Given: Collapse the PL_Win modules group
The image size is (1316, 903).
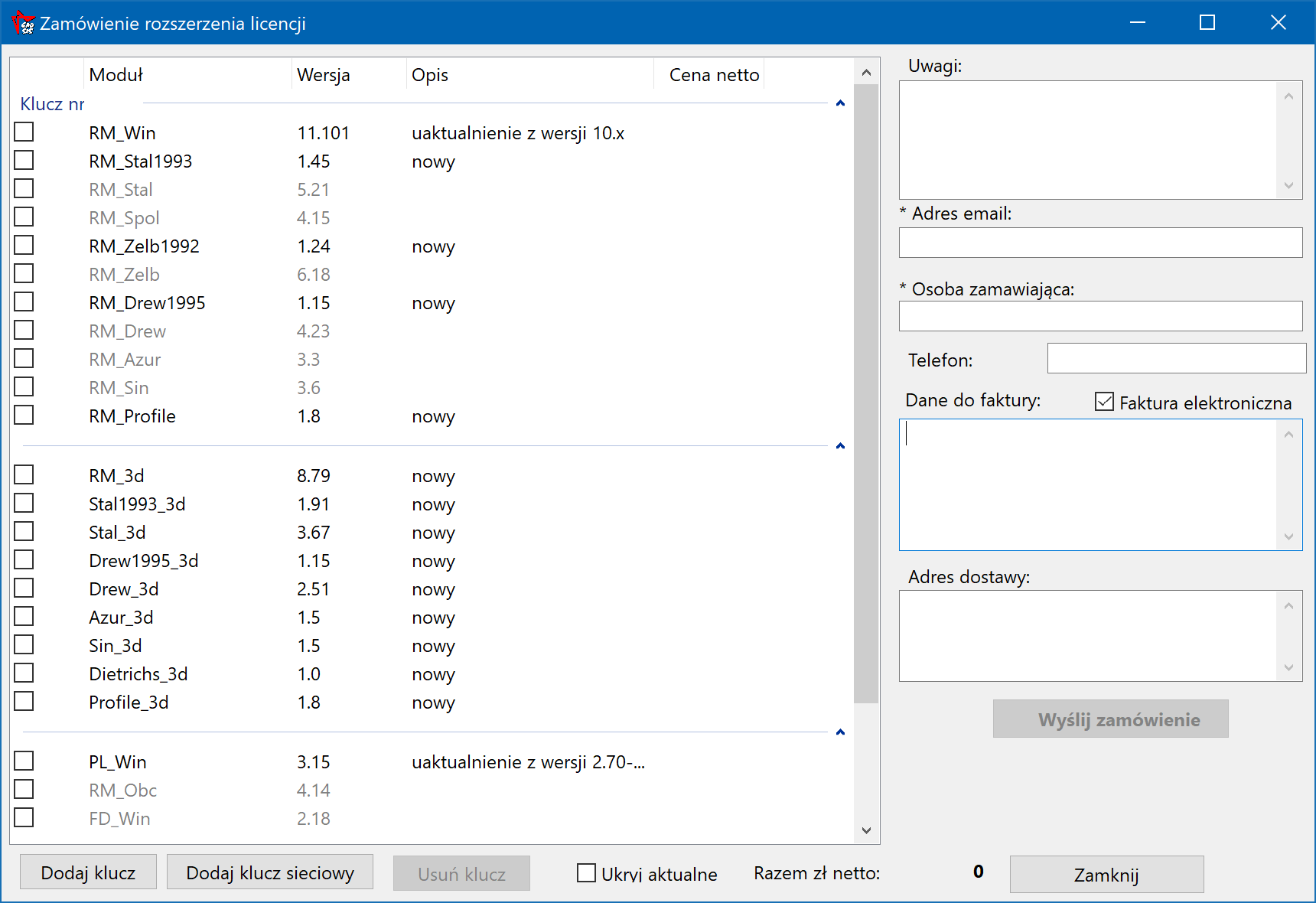Looking at the screenshot, I should coord(840,732).
